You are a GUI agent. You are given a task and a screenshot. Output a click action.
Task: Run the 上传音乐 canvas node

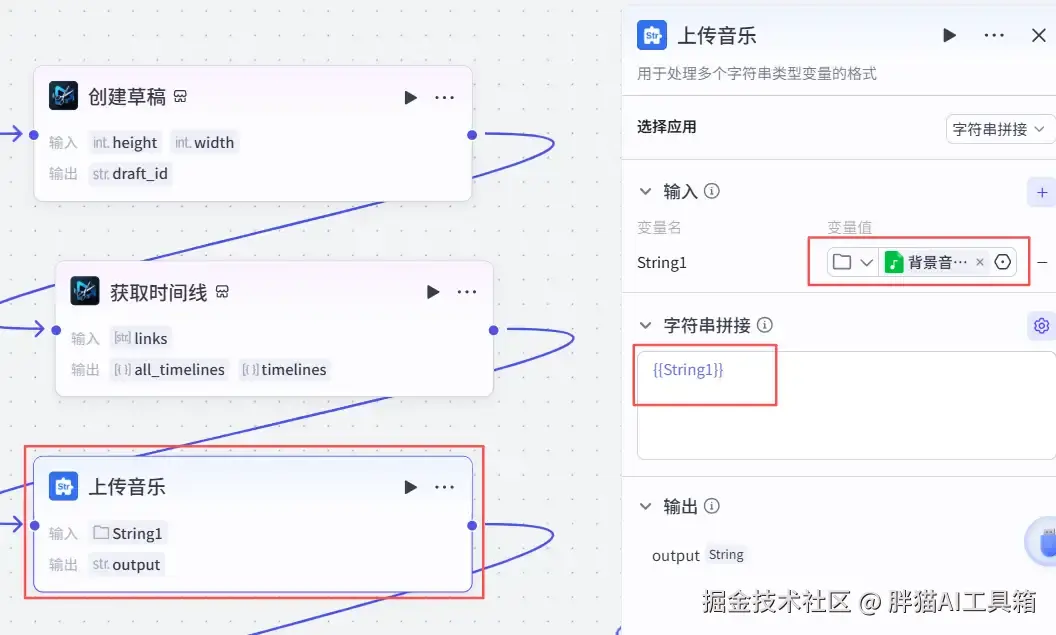pos(410,487)
